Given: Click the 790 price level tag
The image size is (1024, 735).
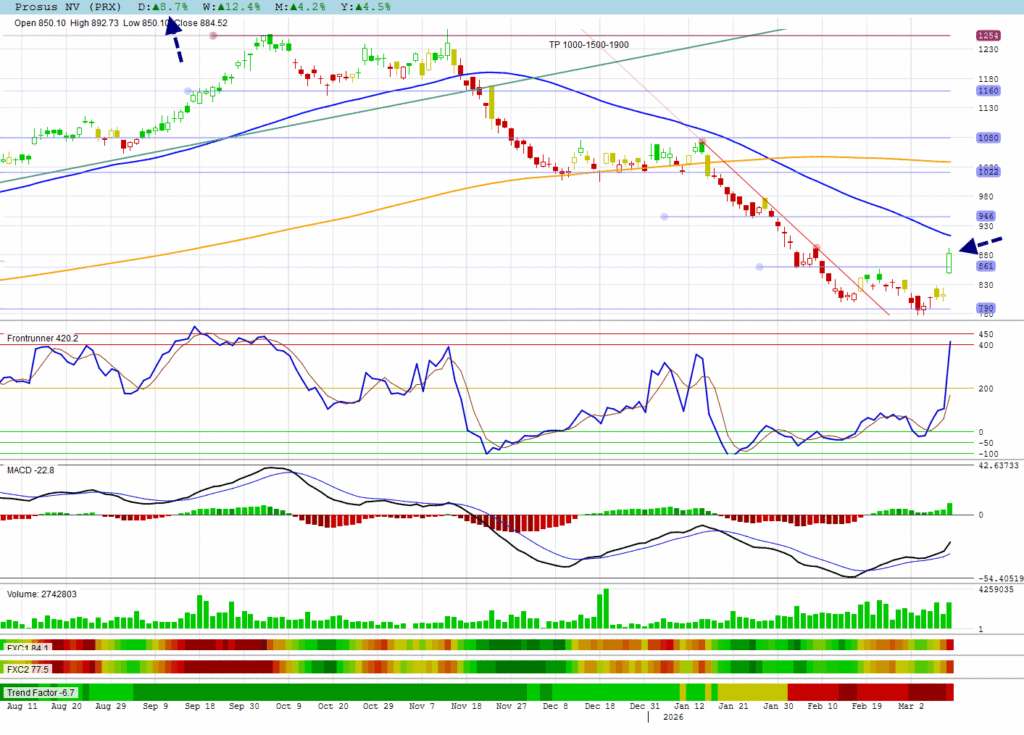Looking at the screenshot, I should pyautogui.click(x=987, y=308).
